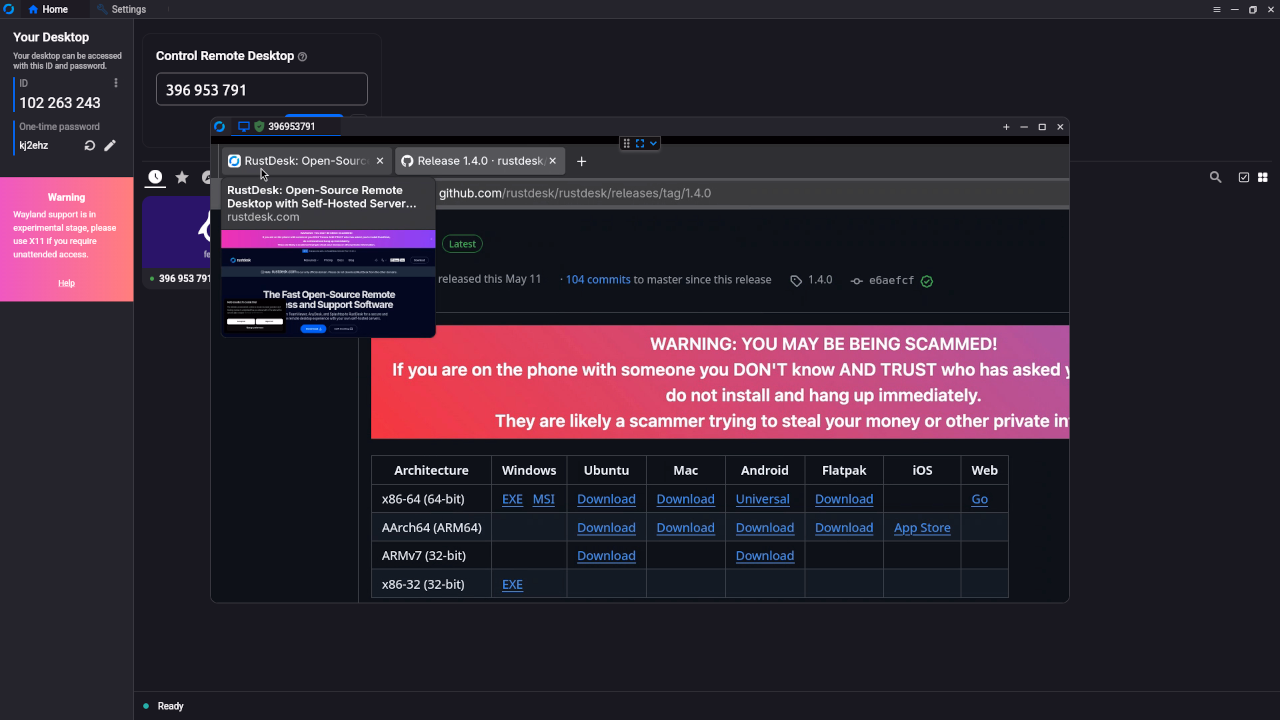The image size is (1280, 720).
Task: Download Ubuntu AArch64 build
Action: point(606,528)
